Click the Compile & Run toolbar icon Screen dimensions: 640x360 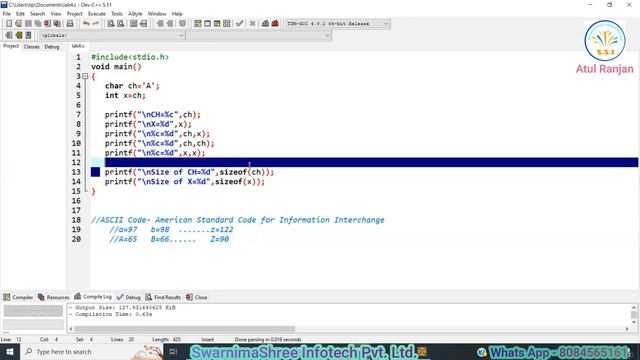click(x=217, y=24)
